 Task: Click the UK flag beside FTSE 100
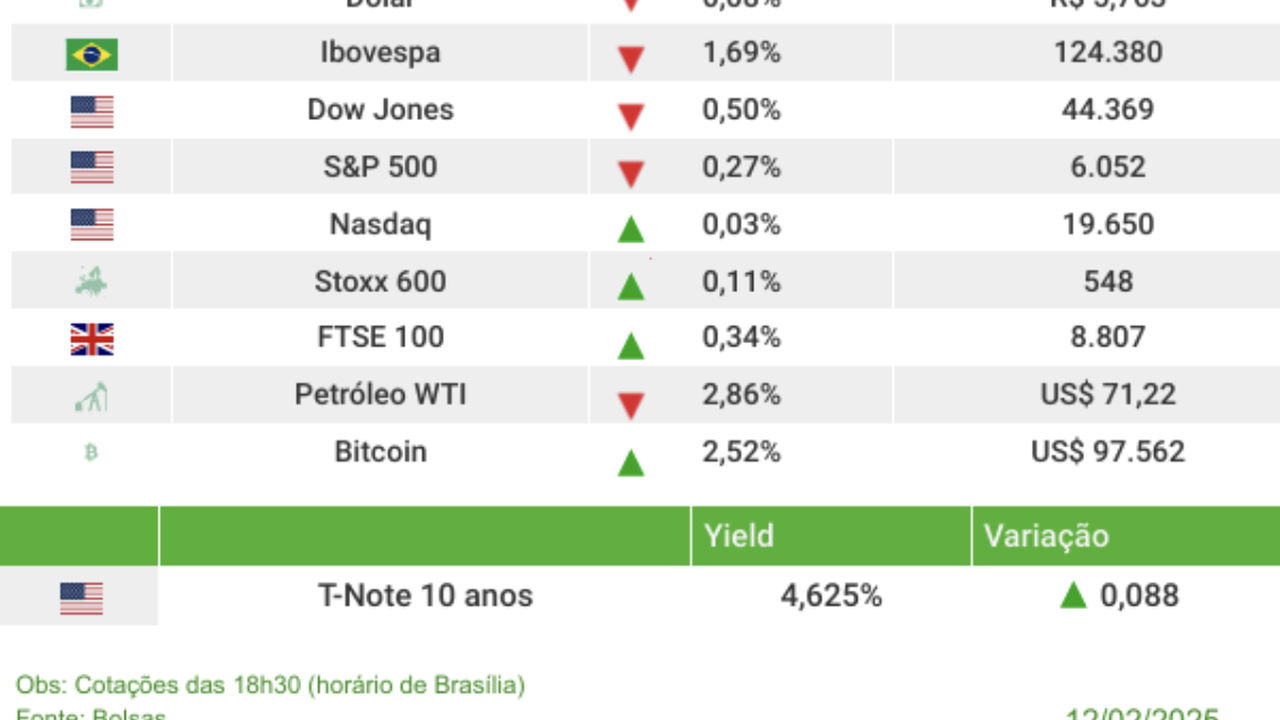tap(92, 340)
